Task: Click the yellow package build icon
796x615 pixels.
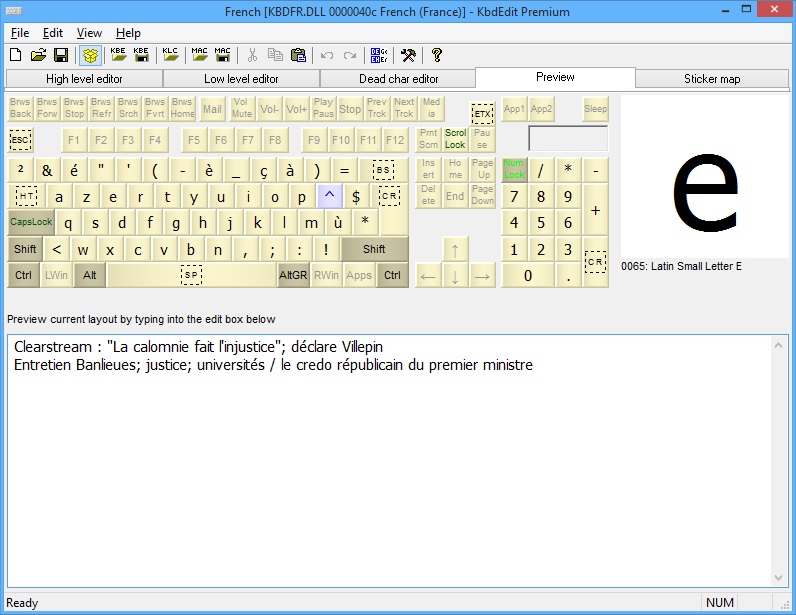Action: pyautogui.click(x=90, y=55)
